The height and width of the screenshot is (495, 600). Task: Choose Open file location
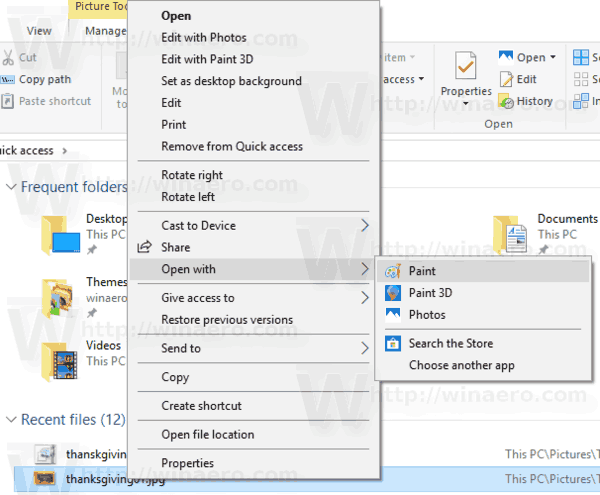click(253, 435)
